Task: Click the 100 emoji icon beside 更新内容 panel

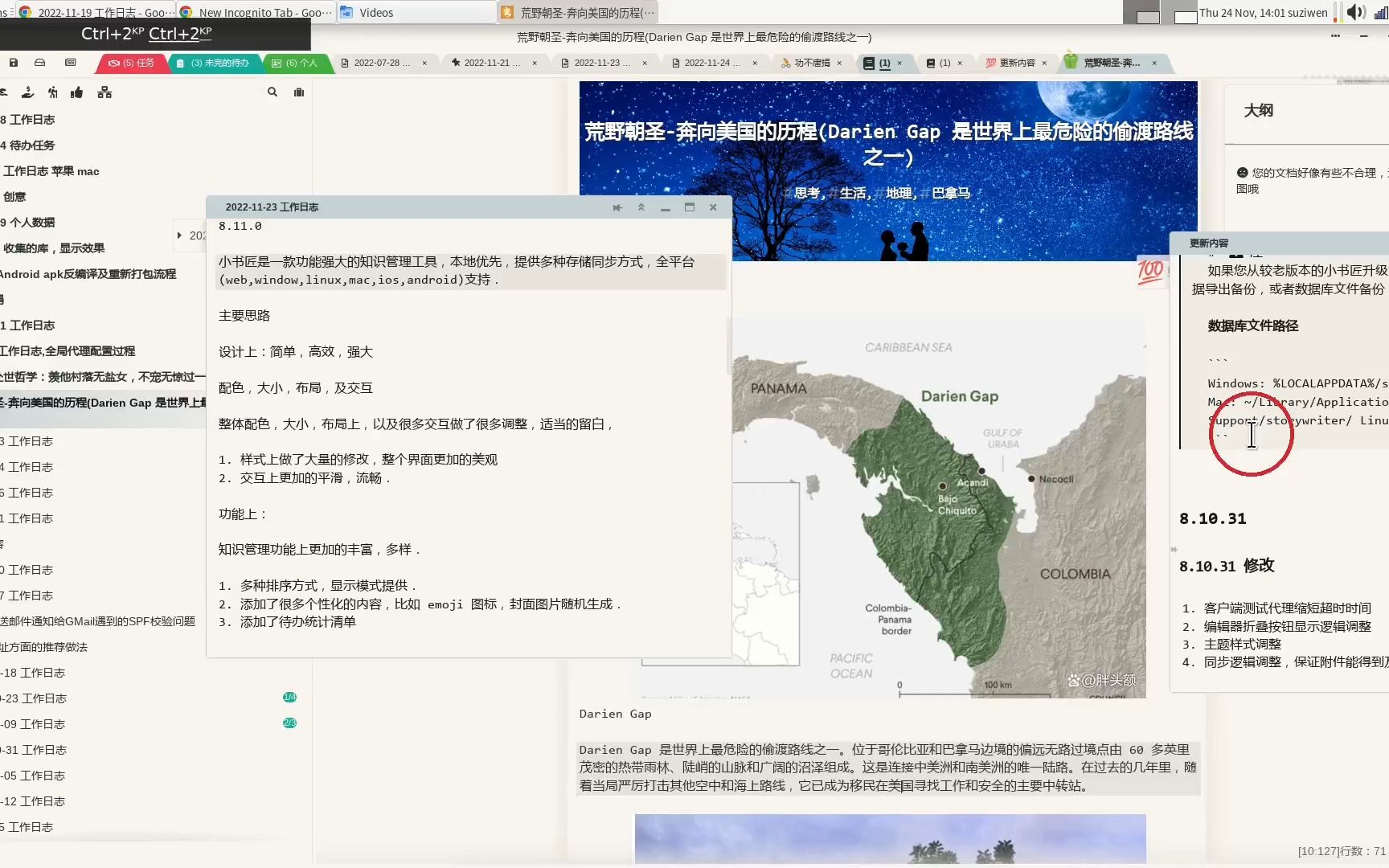Action: click(x=1150, y=272)
